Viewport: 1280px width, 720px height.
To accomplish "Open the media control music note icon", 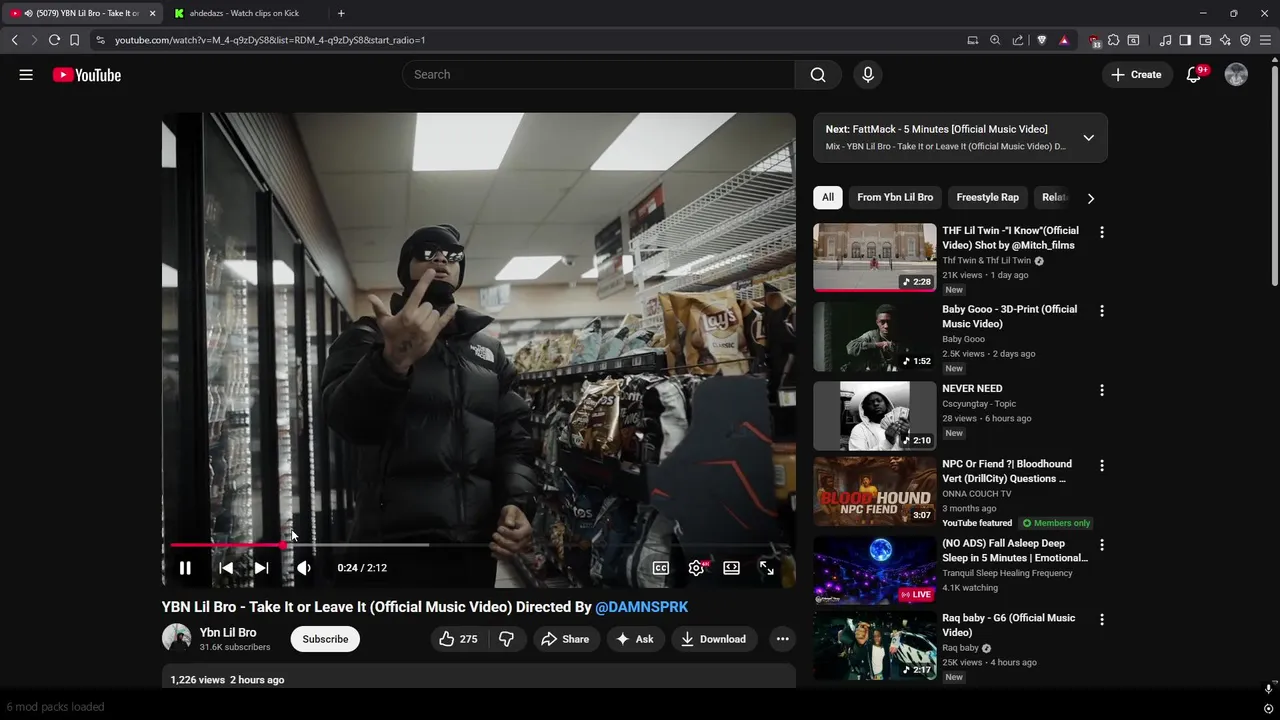I will (1165, 40).
